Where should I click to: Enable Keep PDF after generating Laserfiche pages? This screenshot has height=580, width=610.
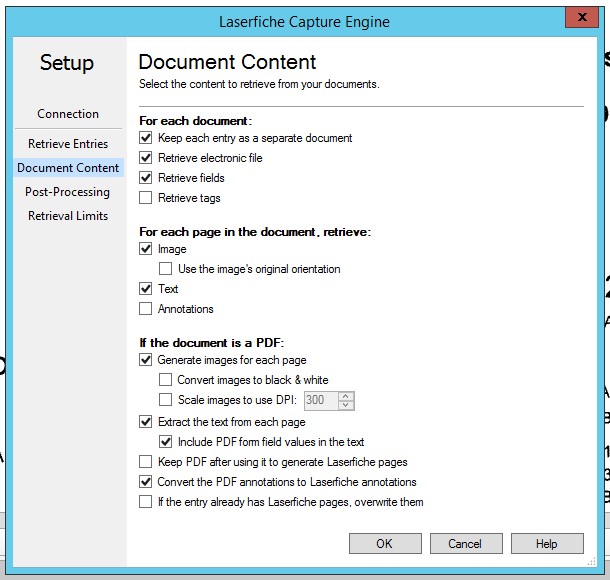(145, 462)
